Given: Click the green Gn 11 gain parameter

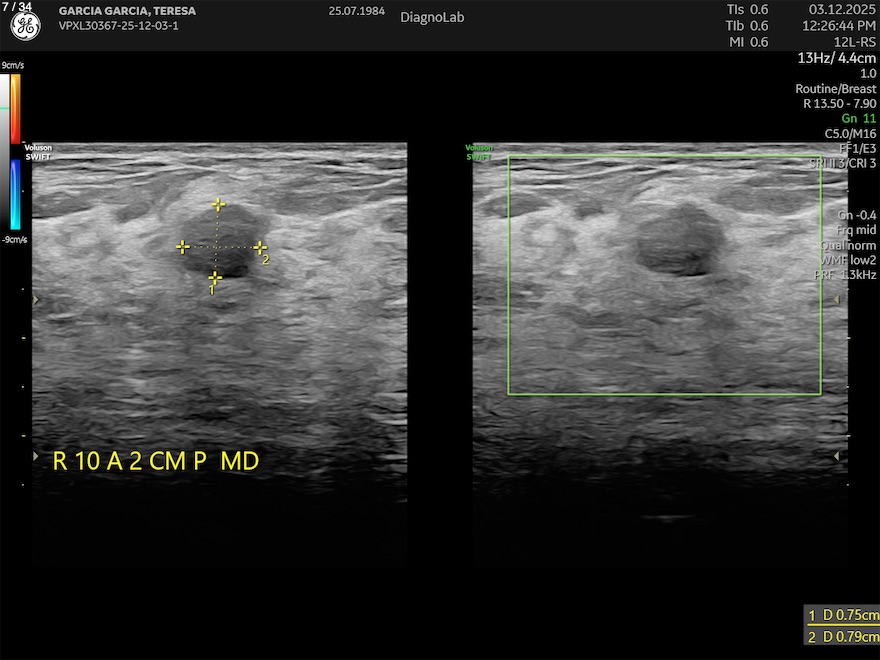Looking at the screenshot, I should click(x=858, y=118).
